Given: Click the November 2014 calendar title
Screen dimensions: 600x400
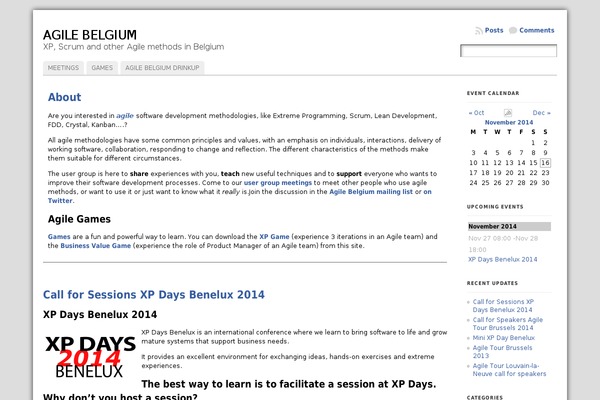Looking at the screenshot, I should point(509,122).
